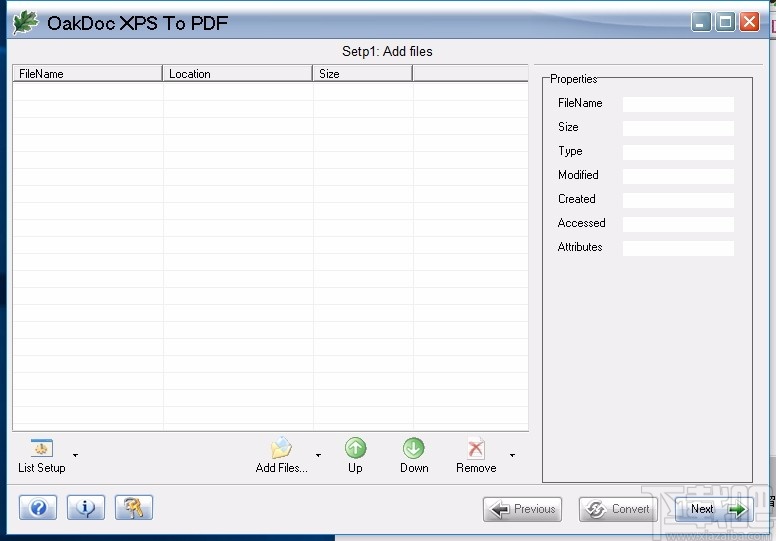
Task: Move file down with the Down arrow
Action: 414,455
